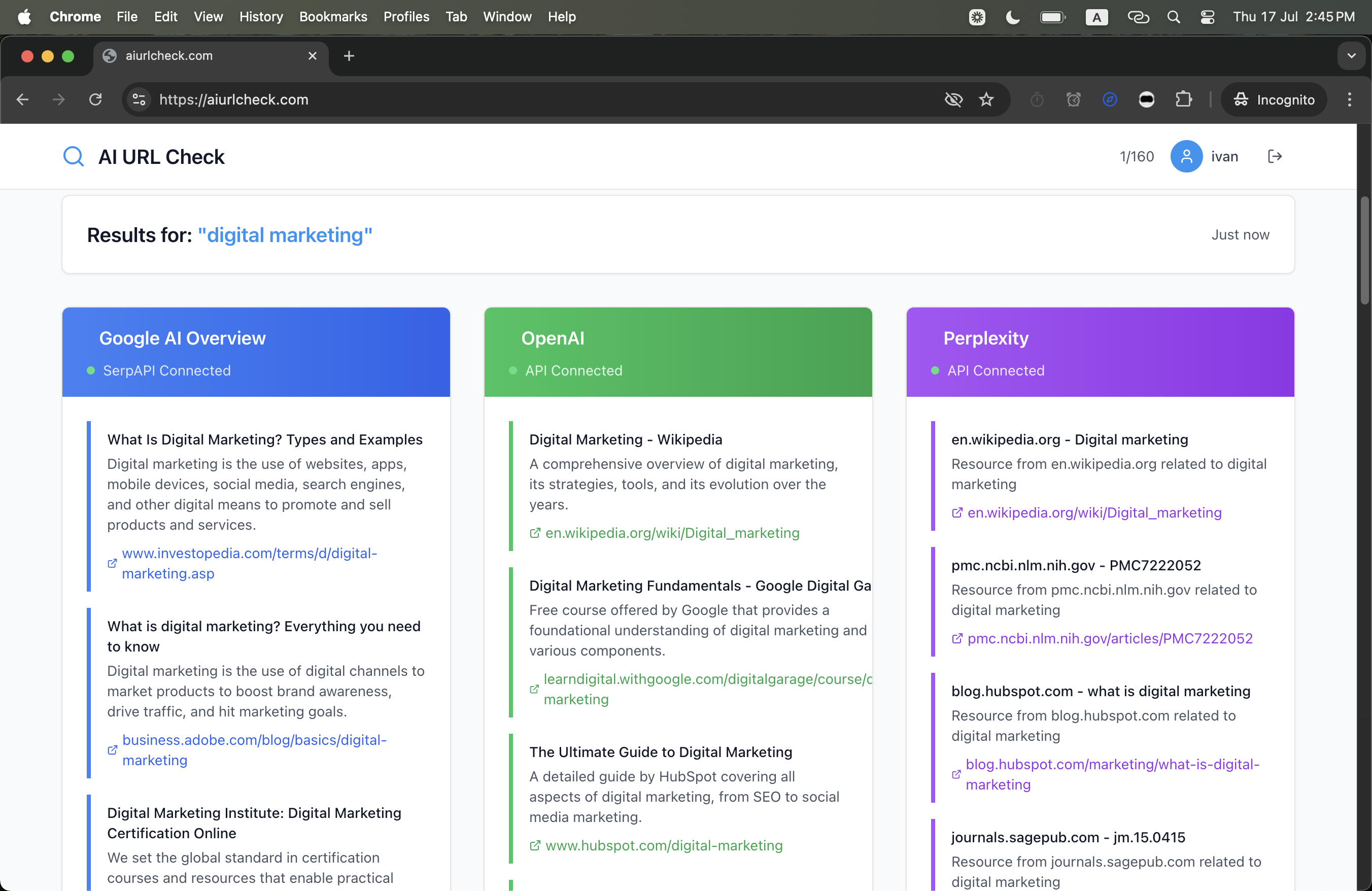The height and width of the screenshot is (891, 1372).
Task: Click the link-chain icon in menu bar
Action: coord(1138,17)
